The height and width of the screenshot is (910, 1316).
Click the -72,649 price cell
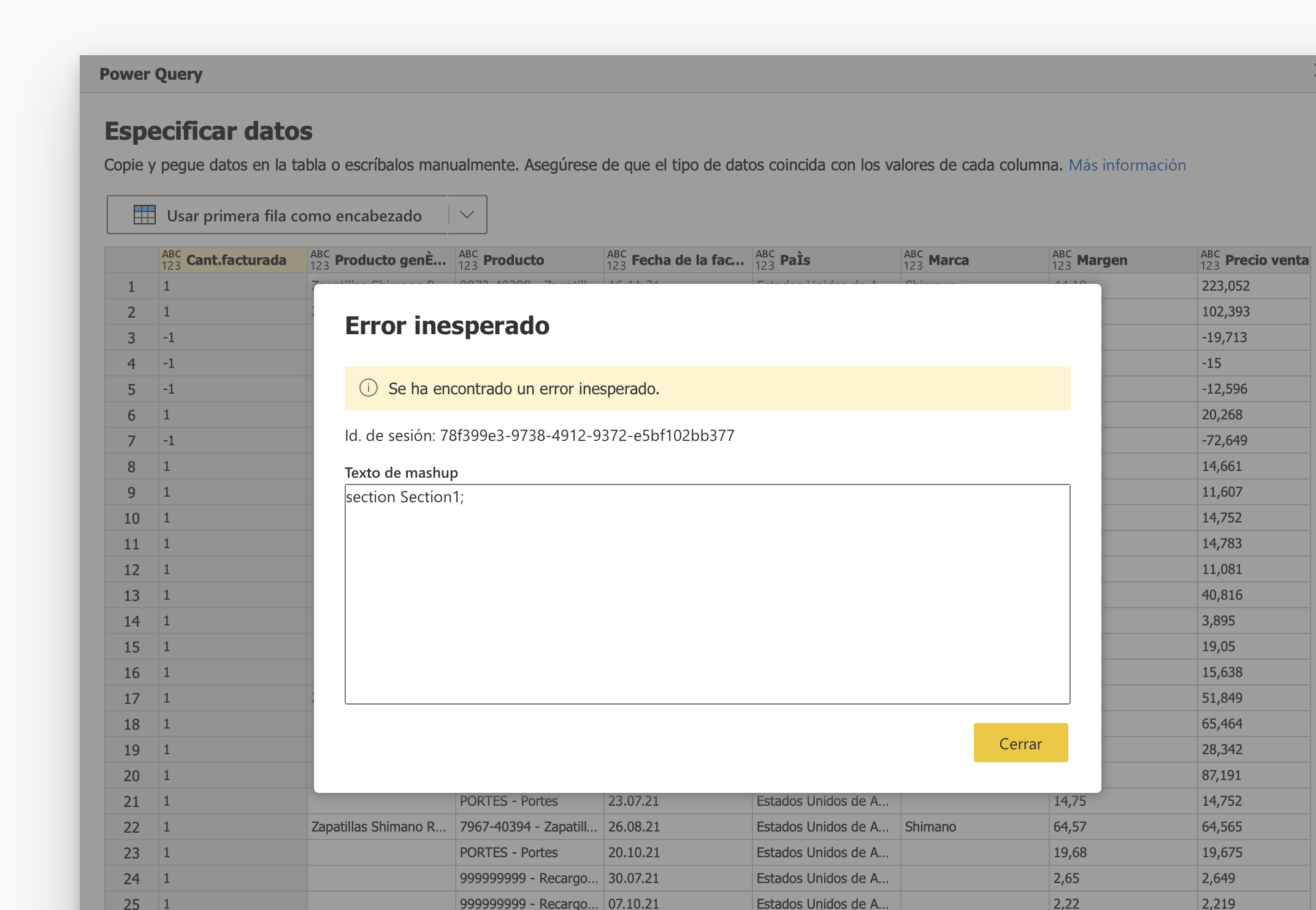[1254, 440]
